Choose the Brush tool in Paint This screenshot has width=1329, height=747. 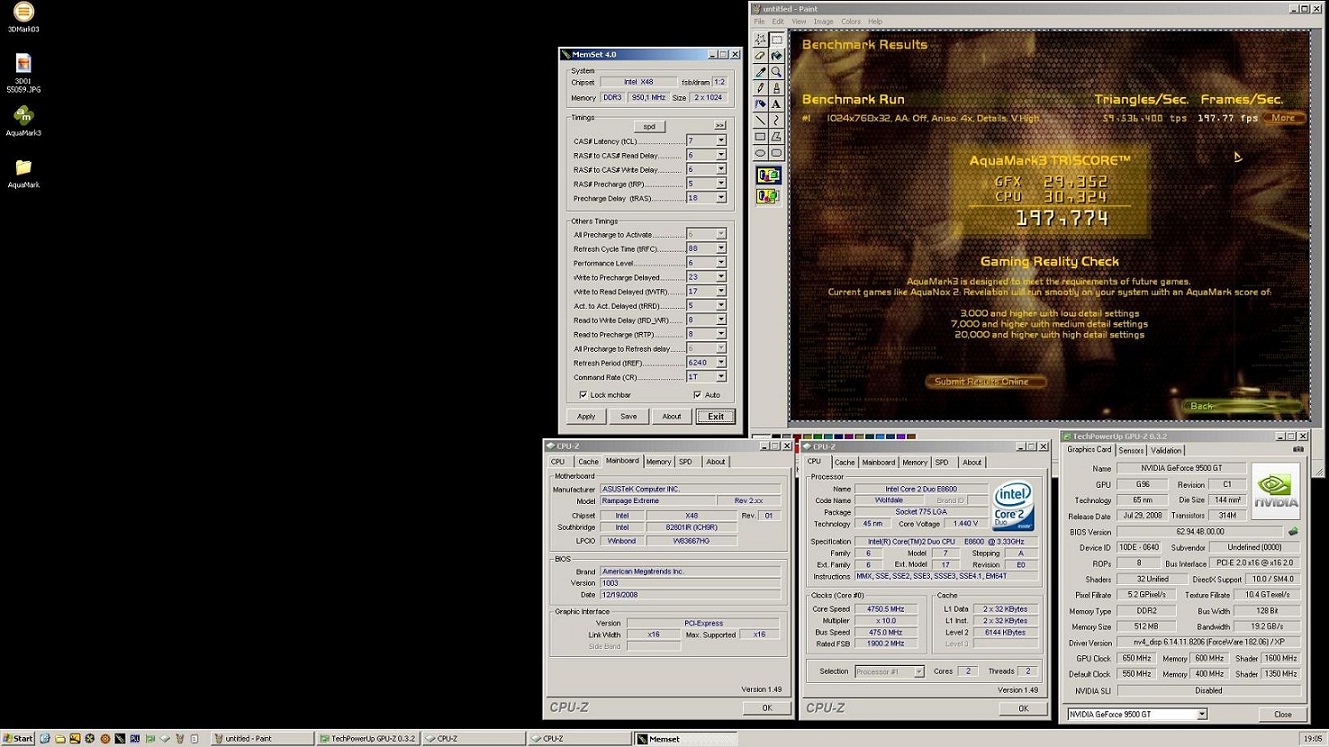click(776, 88)
